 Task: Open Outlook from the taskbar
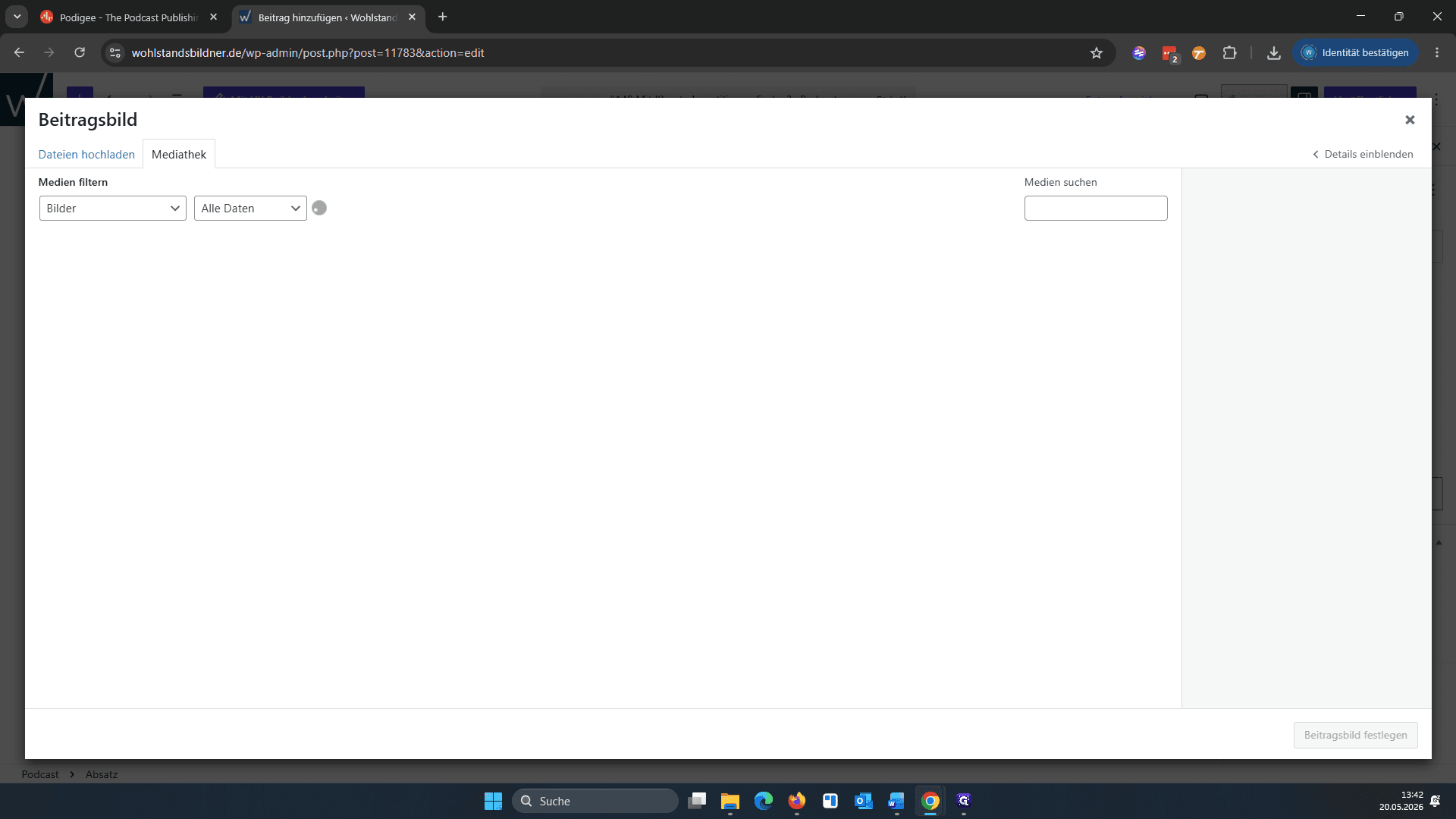(x=864, y=801)
